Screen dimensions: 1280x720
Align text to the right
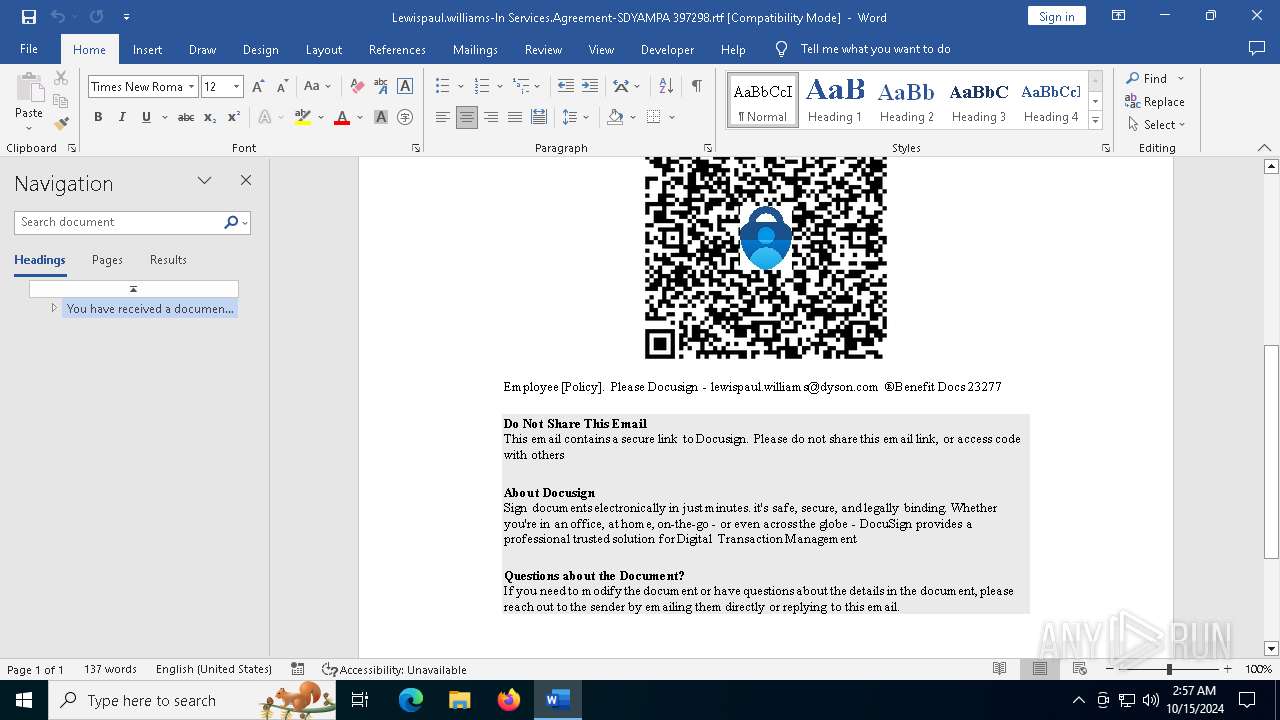point(491,117)
